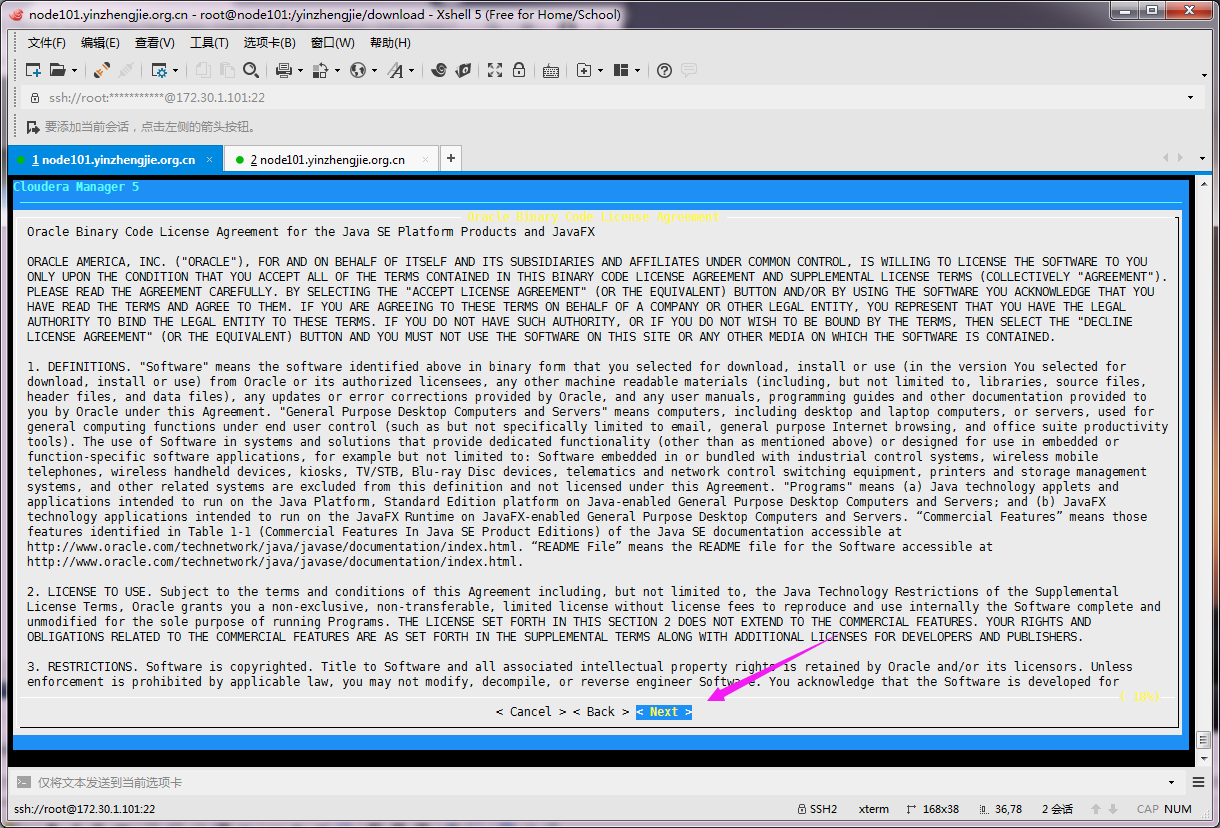
Task: Click the lock screen padlock icon
Action: pyautogui.click(x=519, y=70)
